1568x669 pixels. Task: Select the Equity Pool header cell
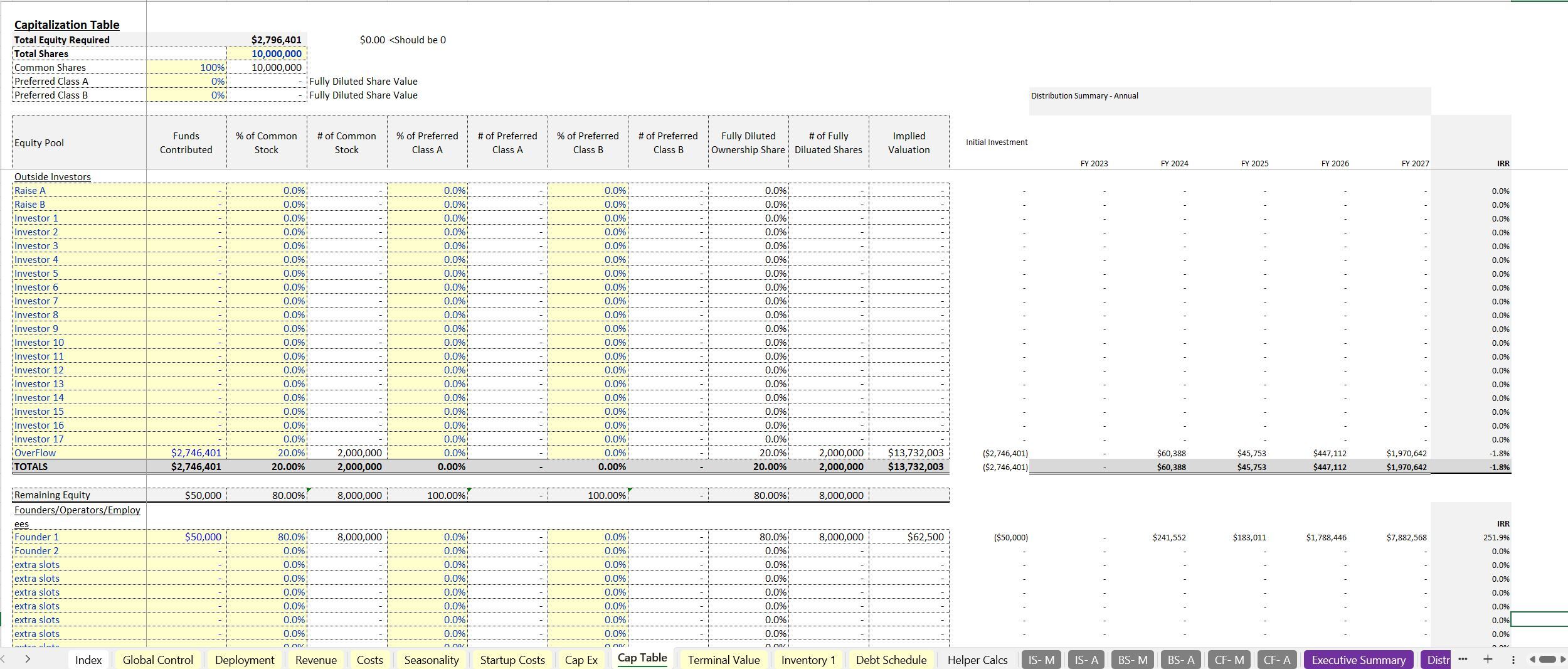[x=80, y=142]
